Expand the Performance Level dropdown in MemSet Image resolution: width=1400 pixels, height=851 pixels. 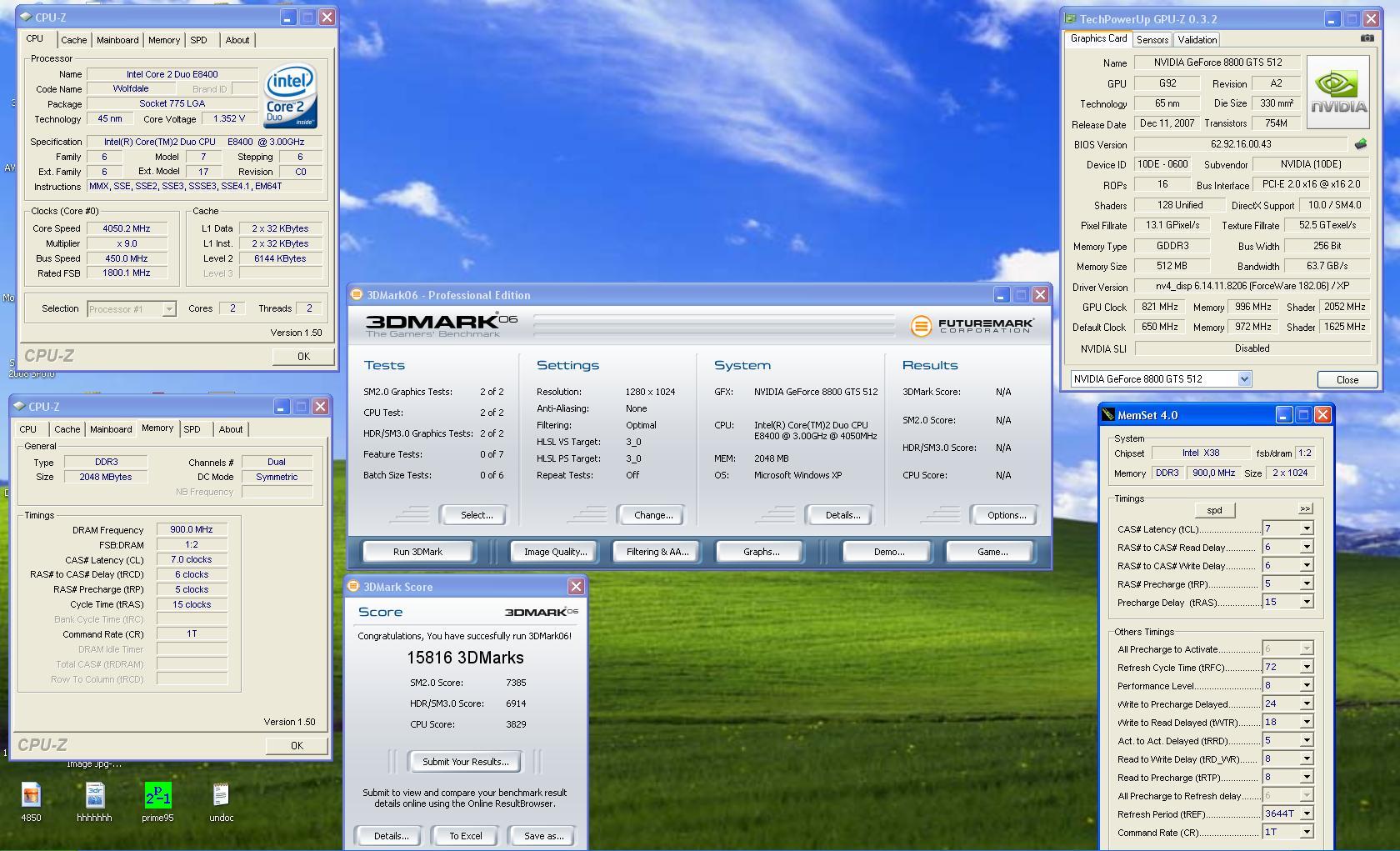pyautogui.click(x=1307, y=685)
